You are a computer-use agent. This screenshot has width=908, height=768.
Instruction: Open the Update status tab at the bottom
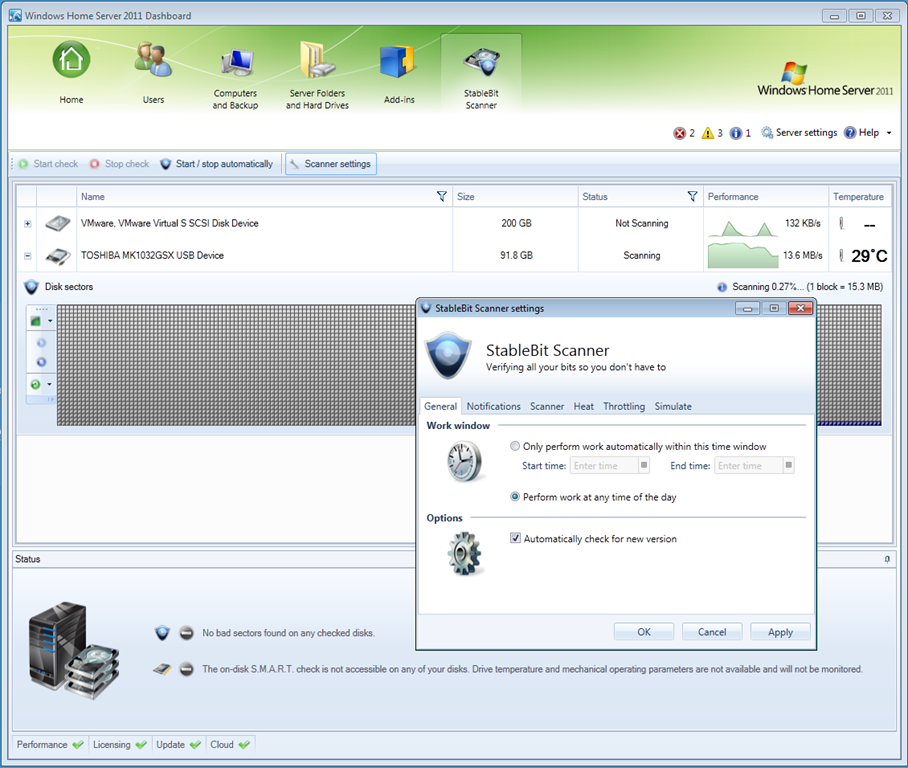coord(178,744)
